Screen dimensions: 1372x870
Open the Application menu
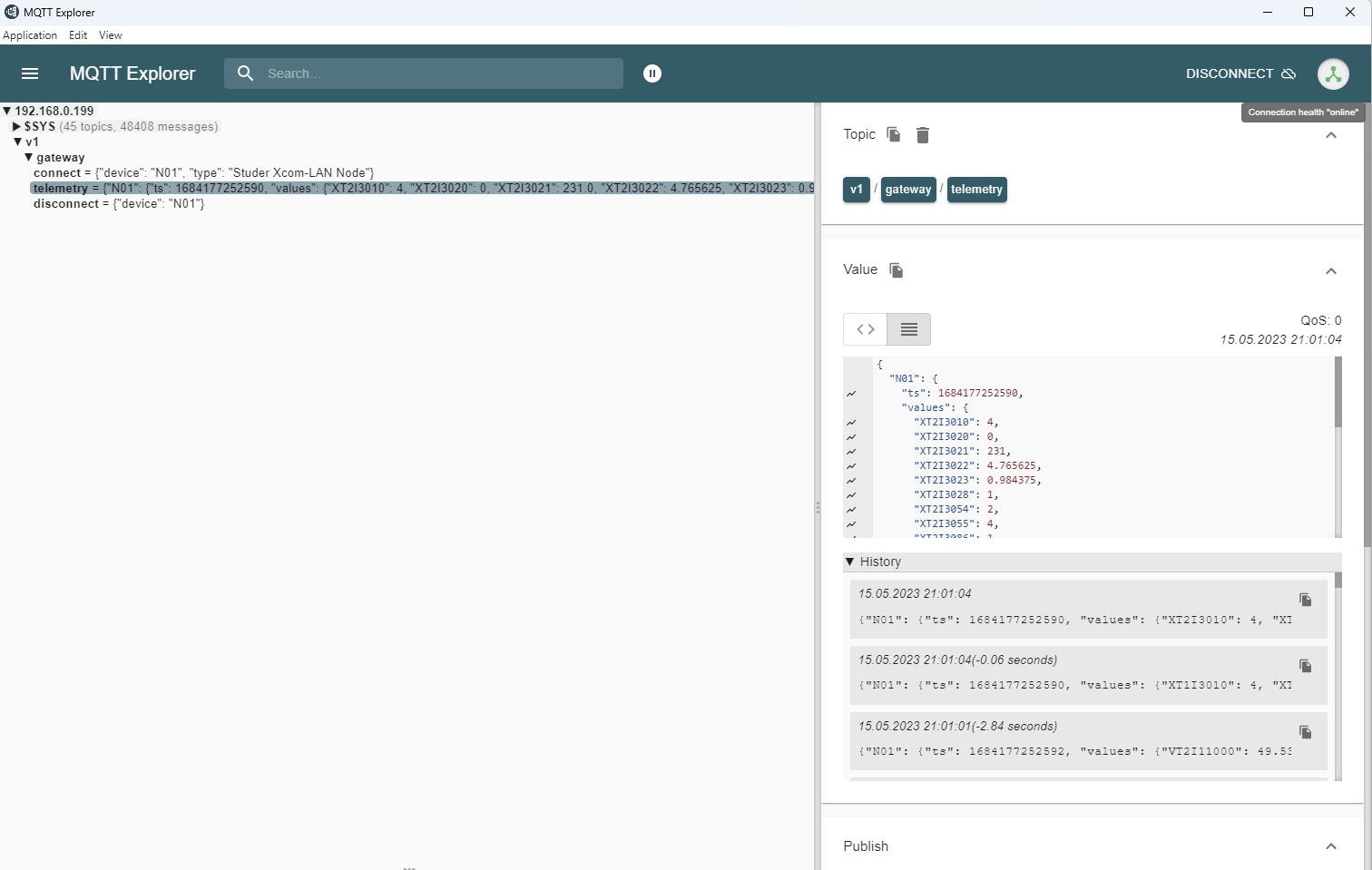click(x=30, y=35)
